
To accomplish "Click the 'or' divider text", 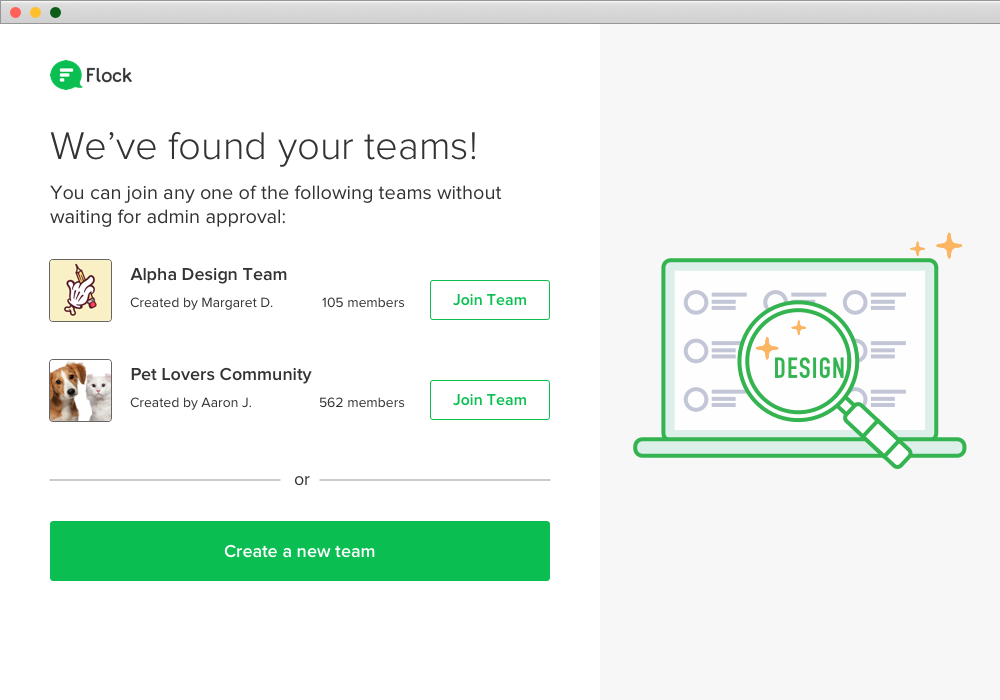I will [x=301, y=479].
